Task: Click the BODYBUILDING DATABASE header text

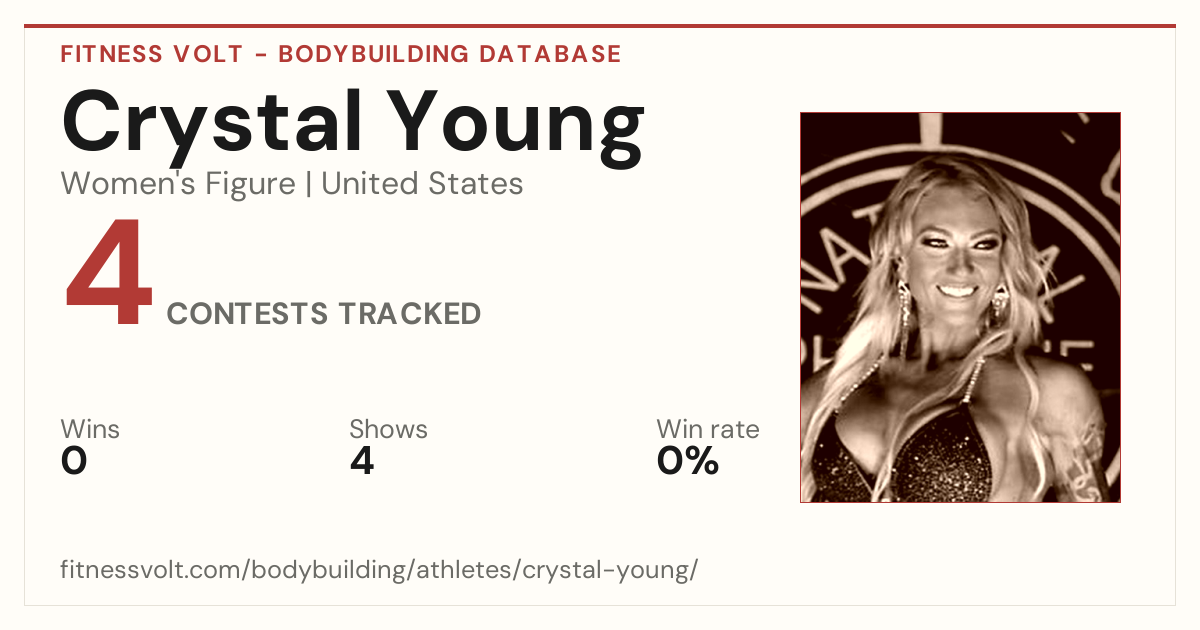Action: (450, 54)
